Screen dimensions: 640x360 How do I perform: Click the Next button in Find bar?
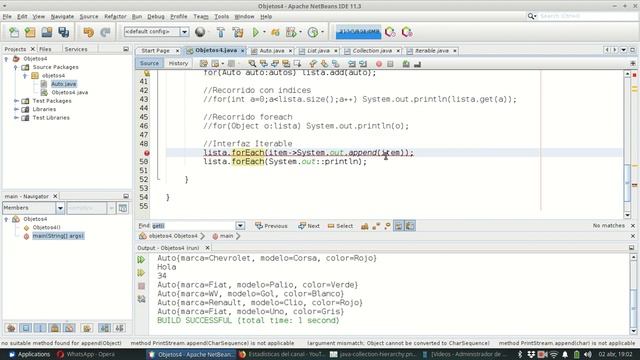[x=309, y=226]
